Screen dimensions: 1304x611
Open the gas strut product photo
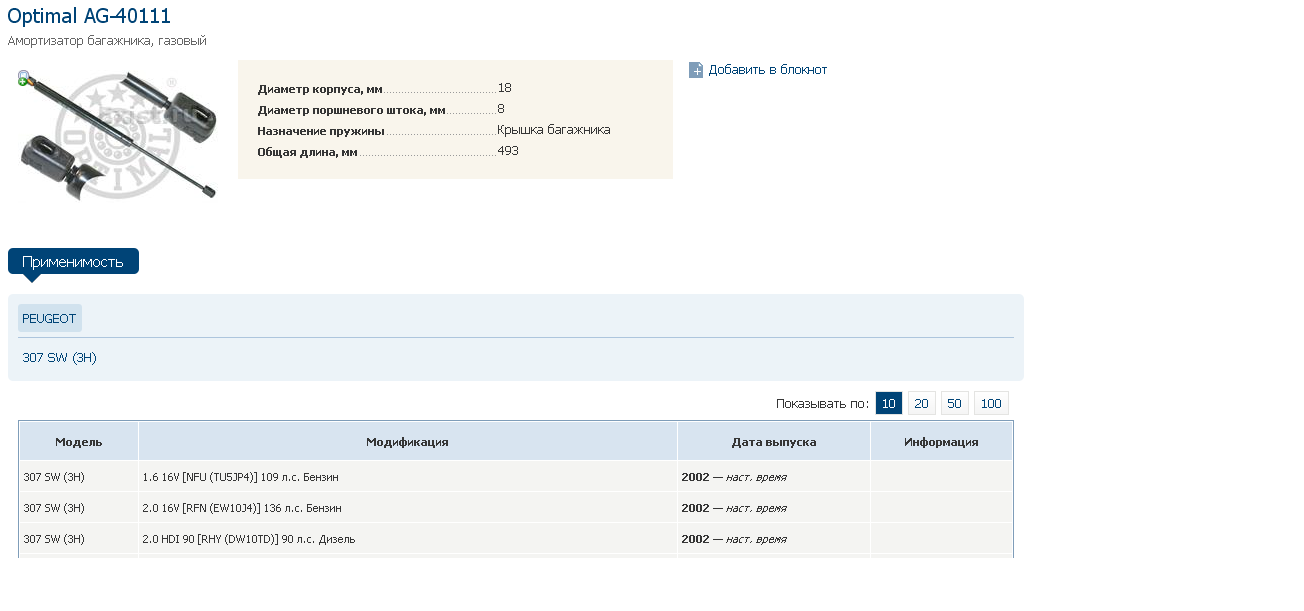point(118,135)
